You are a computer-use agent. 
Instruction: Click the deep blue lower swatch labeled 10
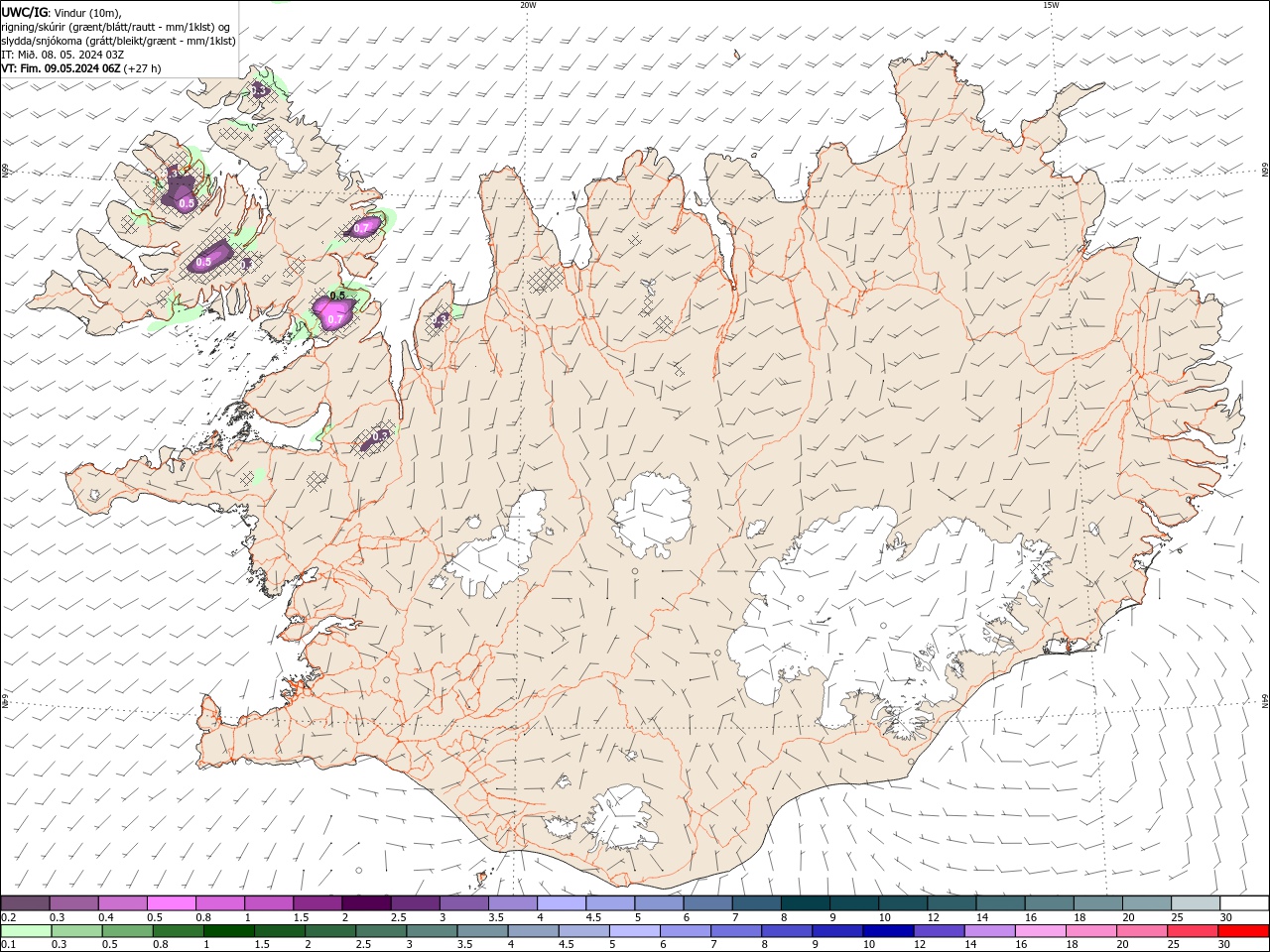click(887, 931)
